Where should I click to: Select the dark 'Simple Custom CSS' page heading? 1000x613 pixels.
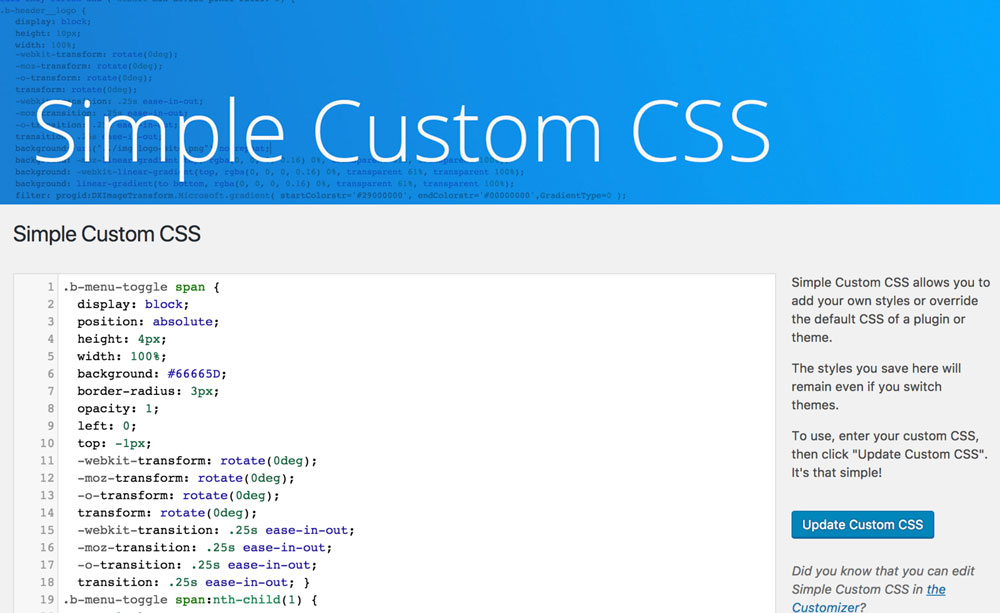[107, 234]
